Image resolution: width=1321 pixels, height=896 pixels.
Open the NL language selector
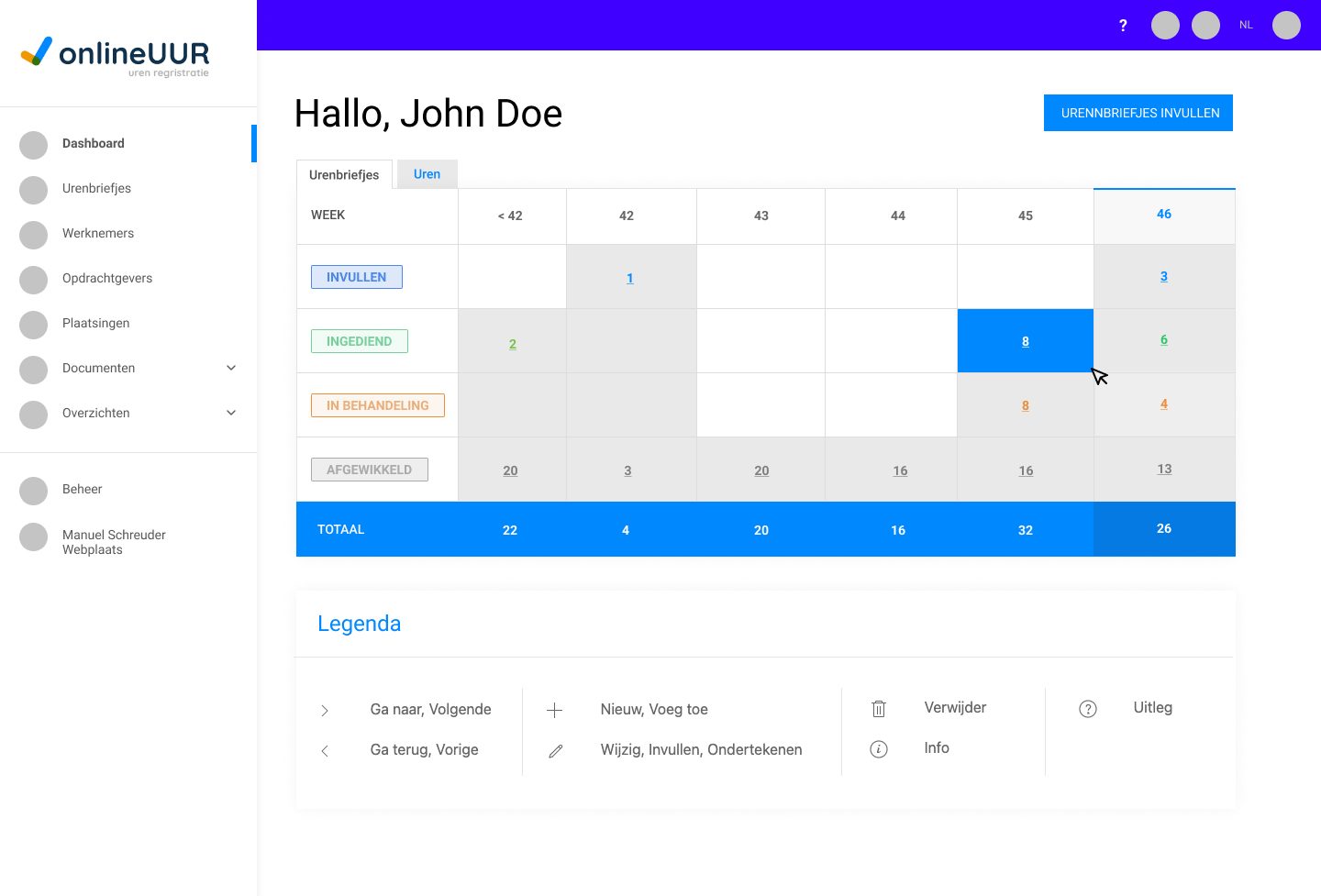coord(1246,26)
